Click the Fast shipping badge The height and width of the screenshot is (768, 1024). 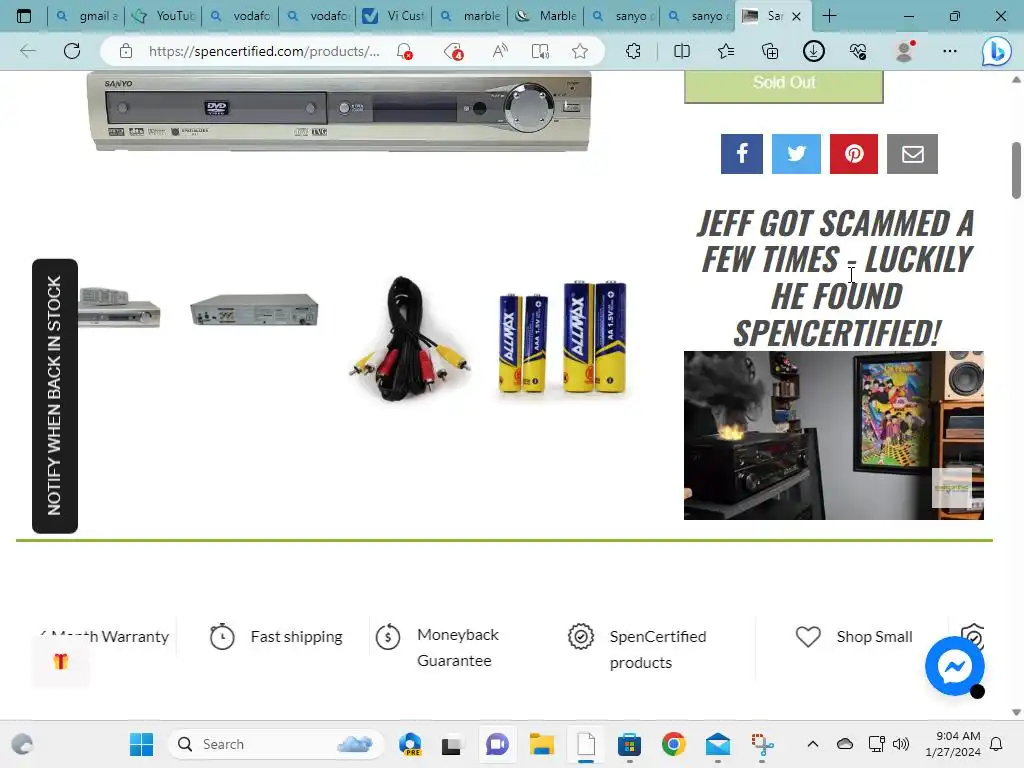[276, 636]
